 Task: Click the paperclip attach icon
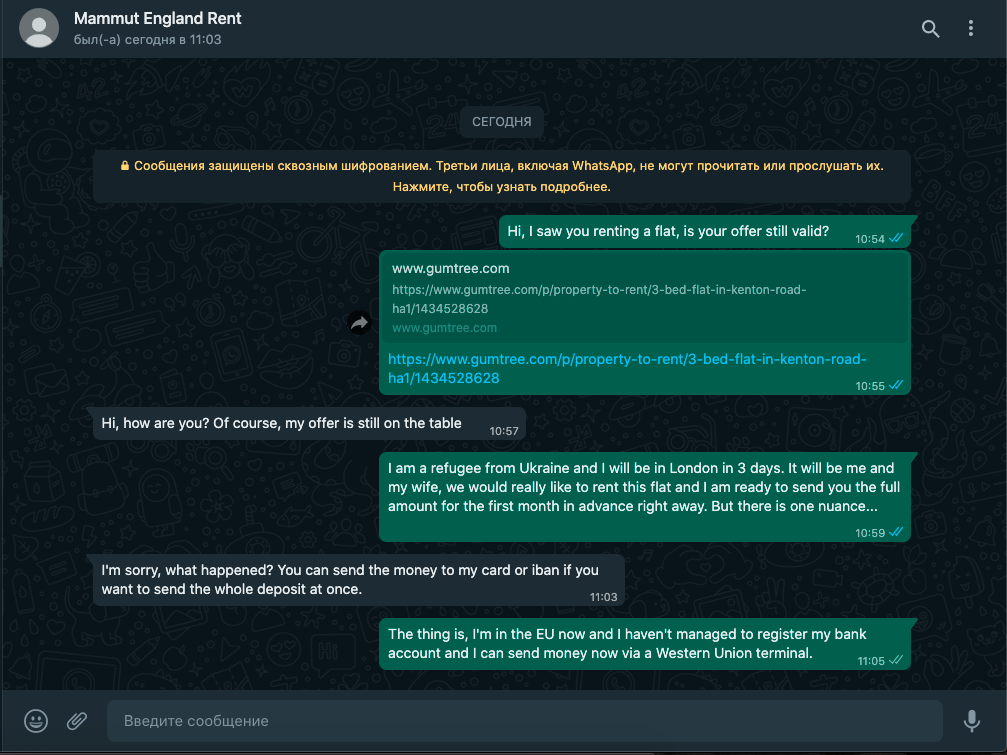(77, 720)
